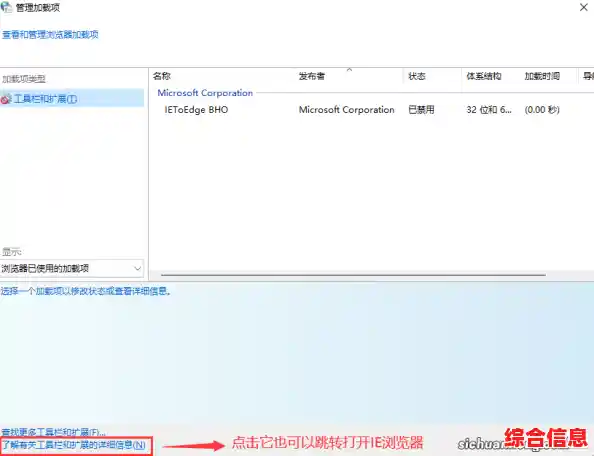Viewport: 594px width, 456px height.
Task: Click the 选择一个加载项以修改状态或查看详细信息 text
Action: 86,291
